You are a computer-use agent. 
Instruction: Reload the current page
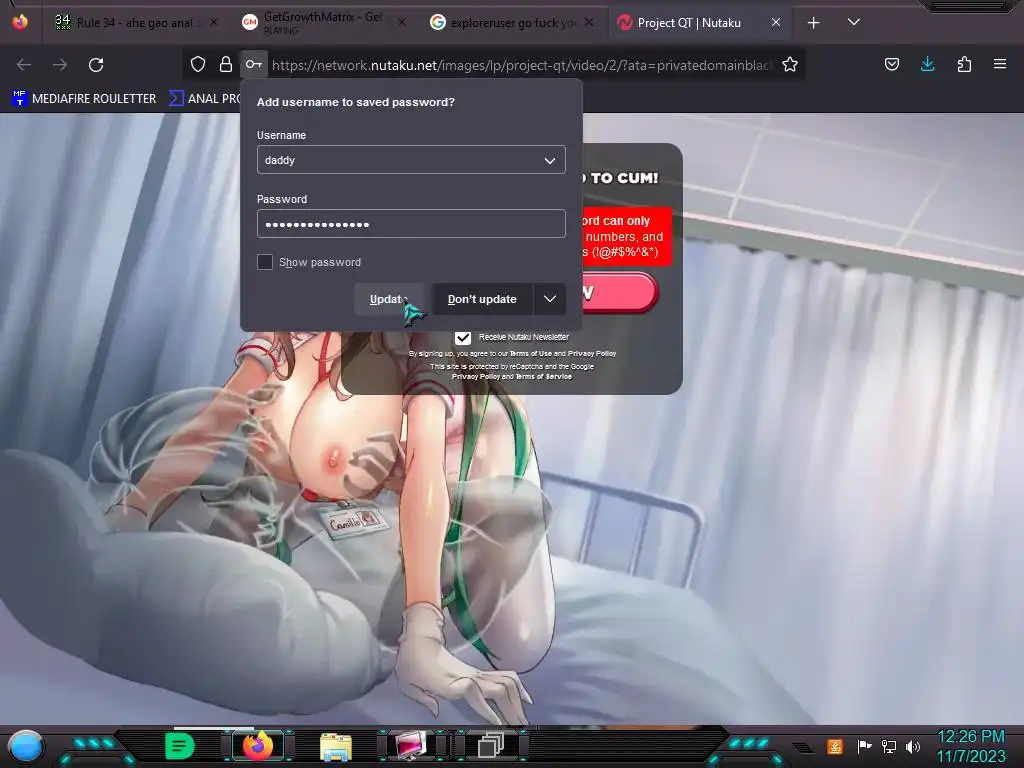(x=96, y=65)
